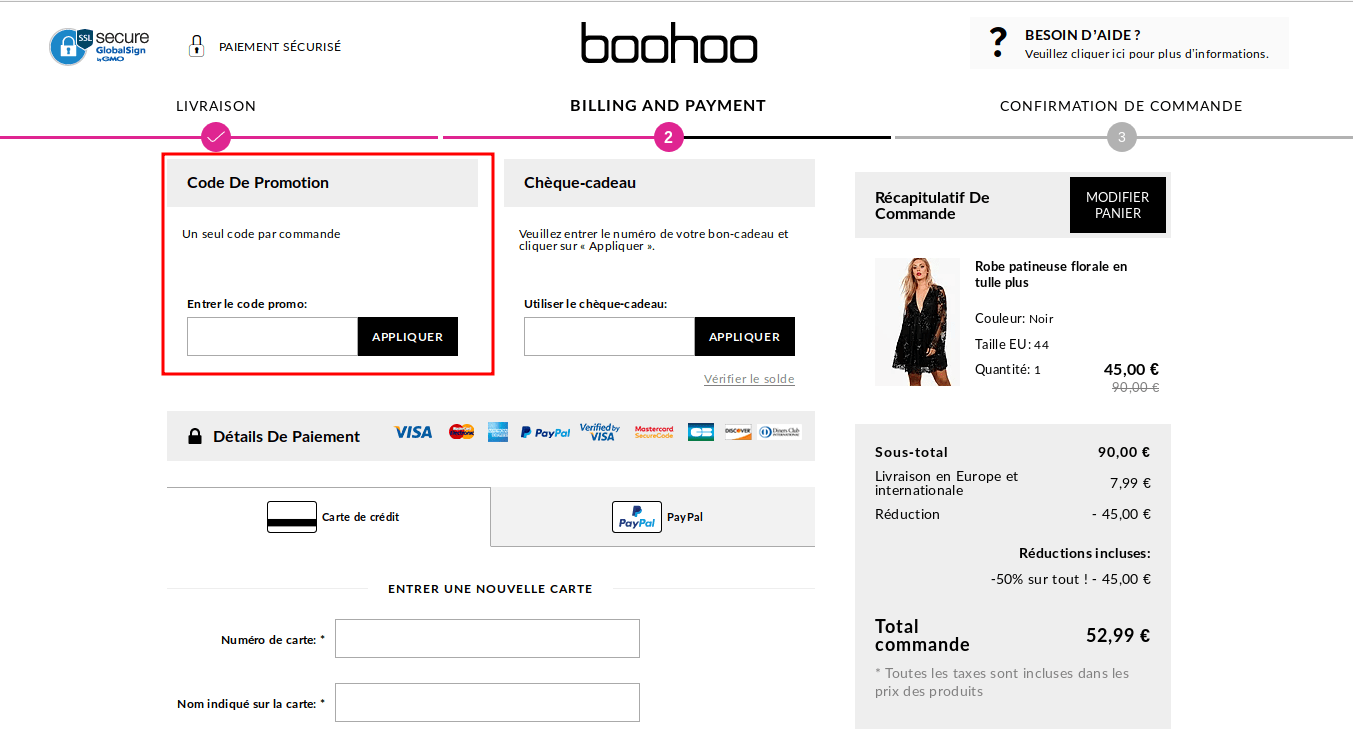Click the Robe patineuse florale product thumbnail
This screenshot has width=1353, height=741.
click(917, 322)
